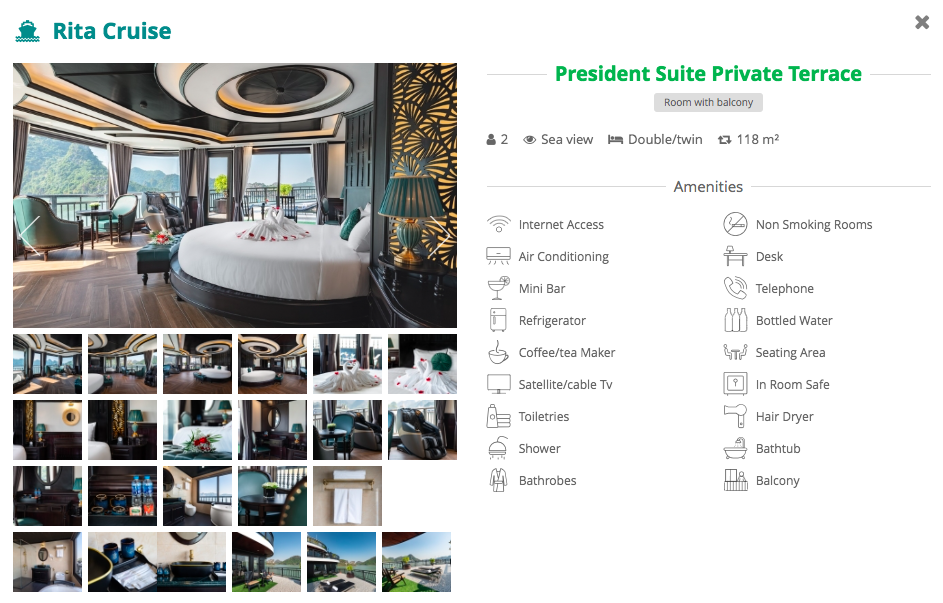Click the Bathrobes icon

(x=499, y=480)
